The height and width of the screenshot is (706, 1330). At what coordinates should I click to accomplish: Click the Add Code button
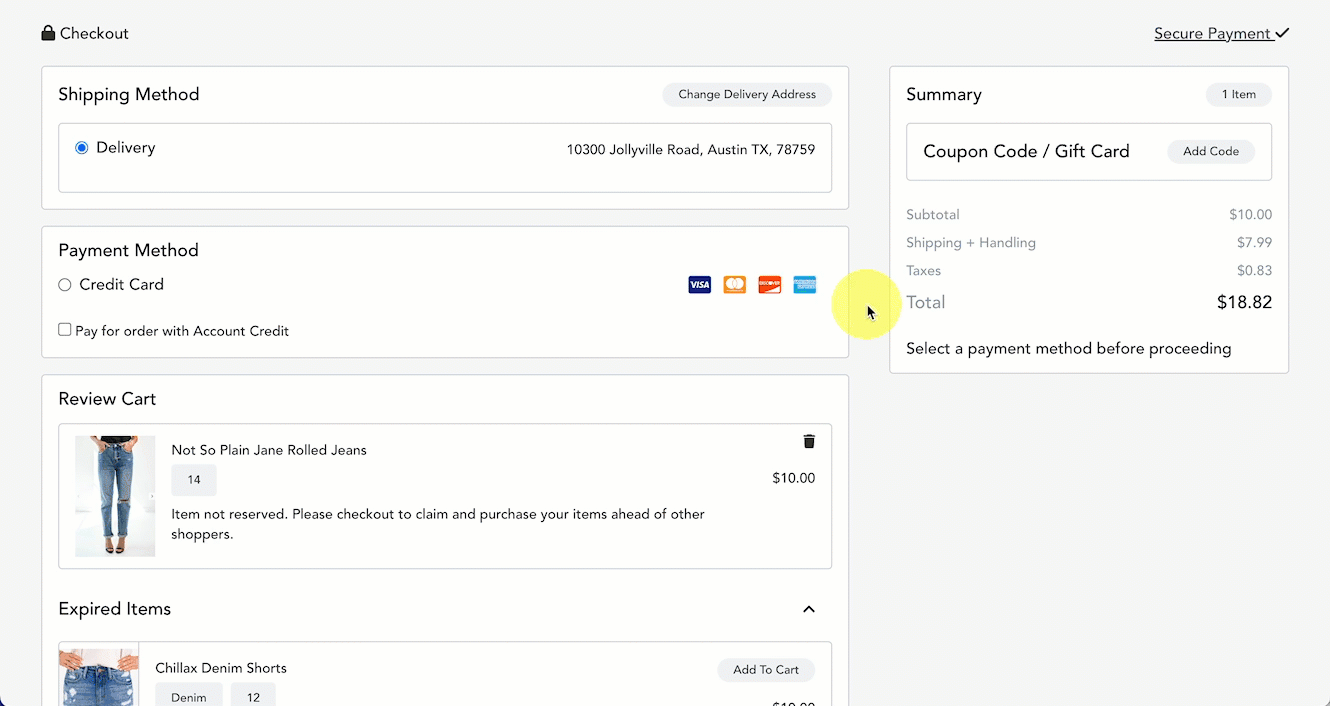pyautogui.click(x=1210, y=151)
